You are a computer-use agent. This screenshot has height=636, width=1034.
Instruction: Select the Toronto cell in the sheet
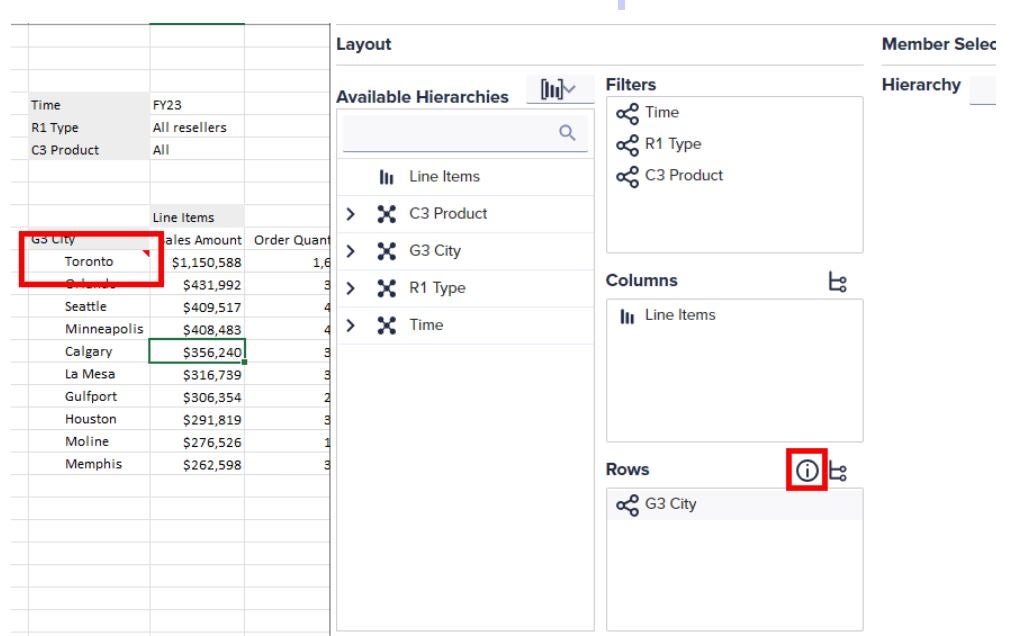point(89,262)
